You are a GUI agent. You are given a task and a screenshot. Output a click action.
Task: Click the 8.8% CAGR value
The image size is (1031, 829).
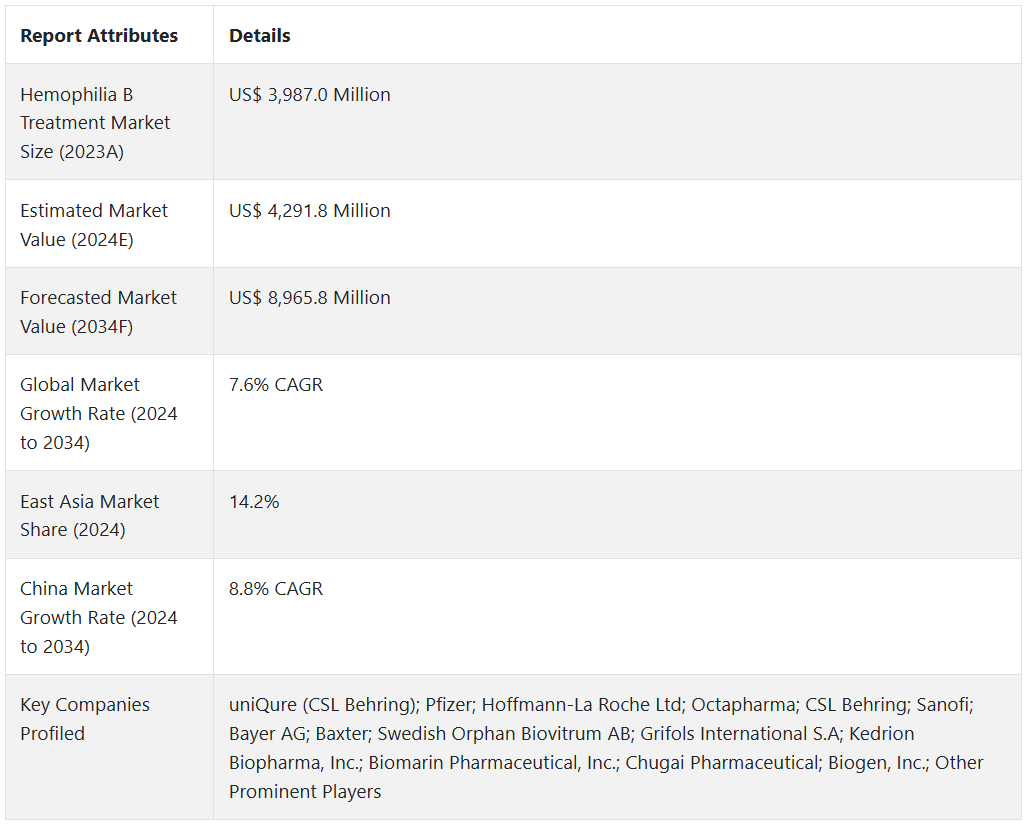[x=276, y=589]
